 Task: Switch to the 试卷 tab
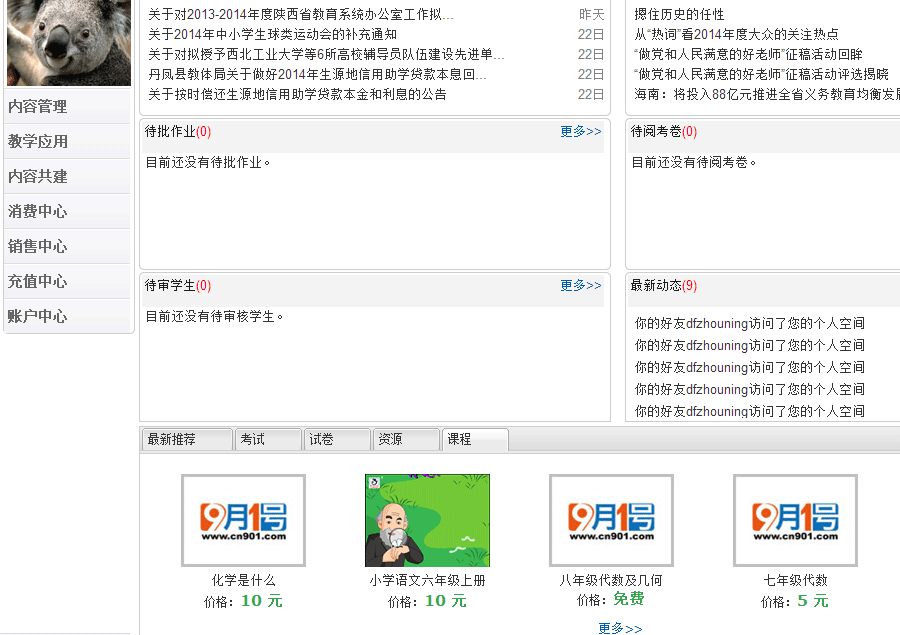(x=322, y=439)
